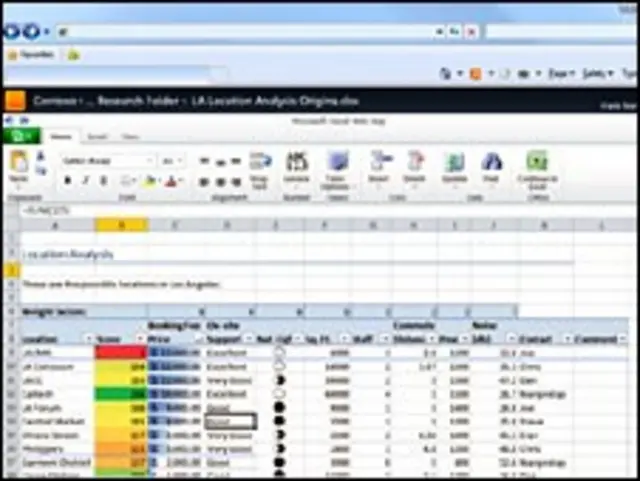Click the browser Back arrow button
This screenshot has width=640, height=481.
tap(11, 31)
